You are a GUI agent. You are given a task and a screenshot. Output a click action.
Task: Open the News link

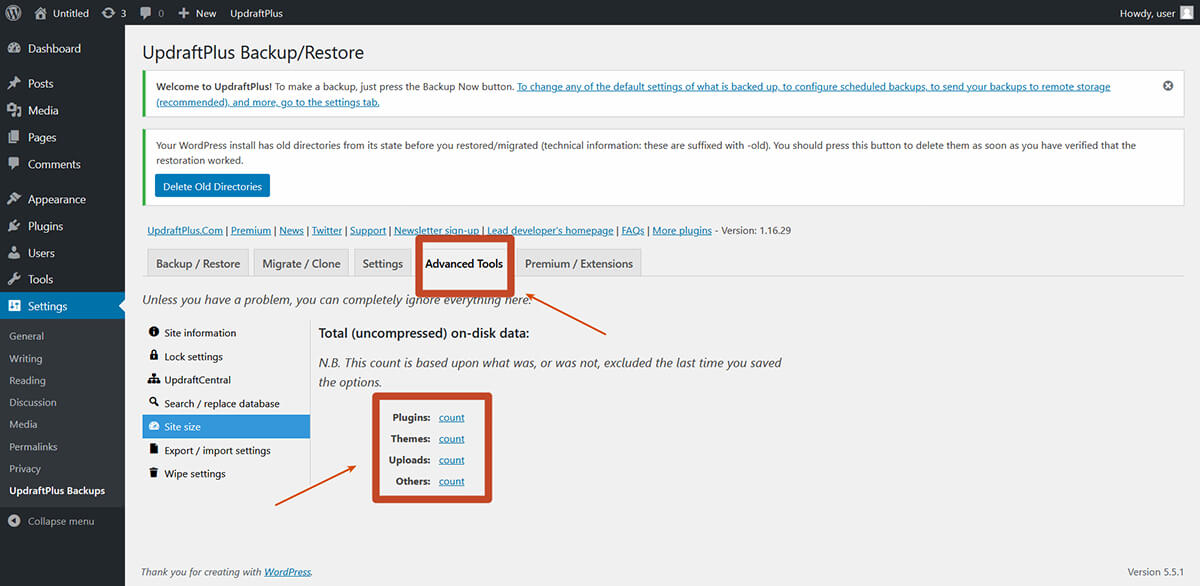pyautogui.click(x=291, y=231)
